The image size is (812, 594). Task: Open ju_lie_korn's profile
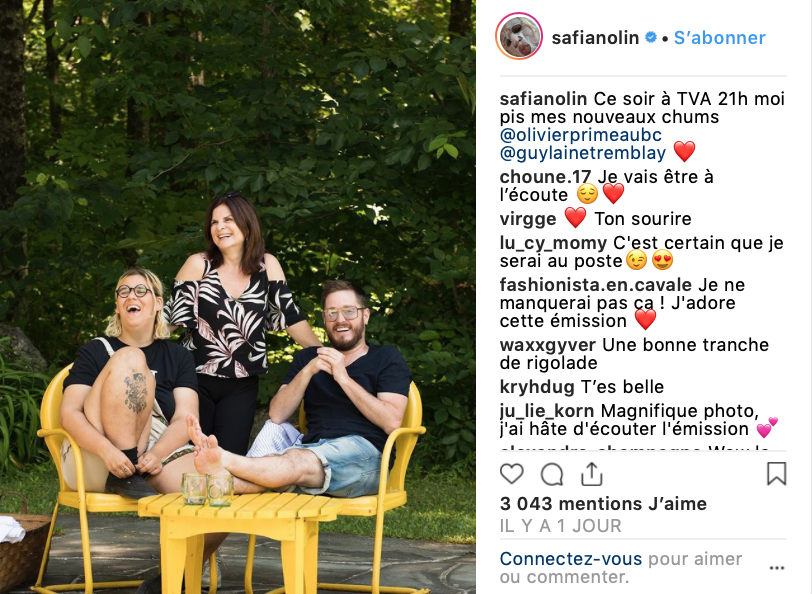coord(547,411)
